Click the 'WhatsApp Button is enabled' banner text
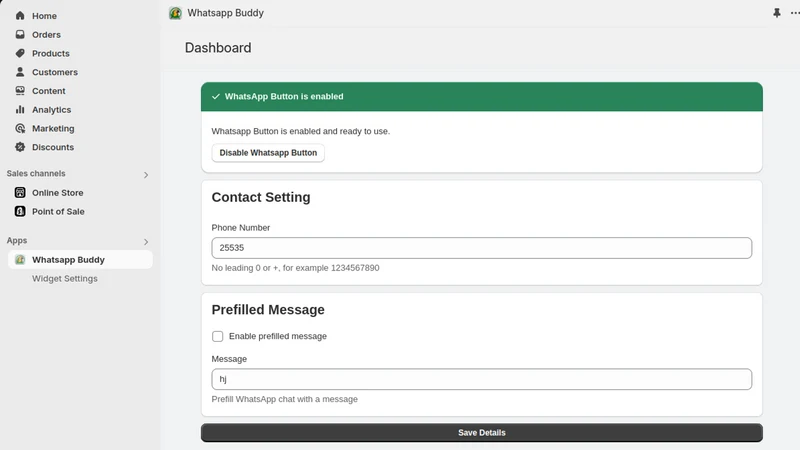This screenshot has width=800, height=450. tap(284, 96)
